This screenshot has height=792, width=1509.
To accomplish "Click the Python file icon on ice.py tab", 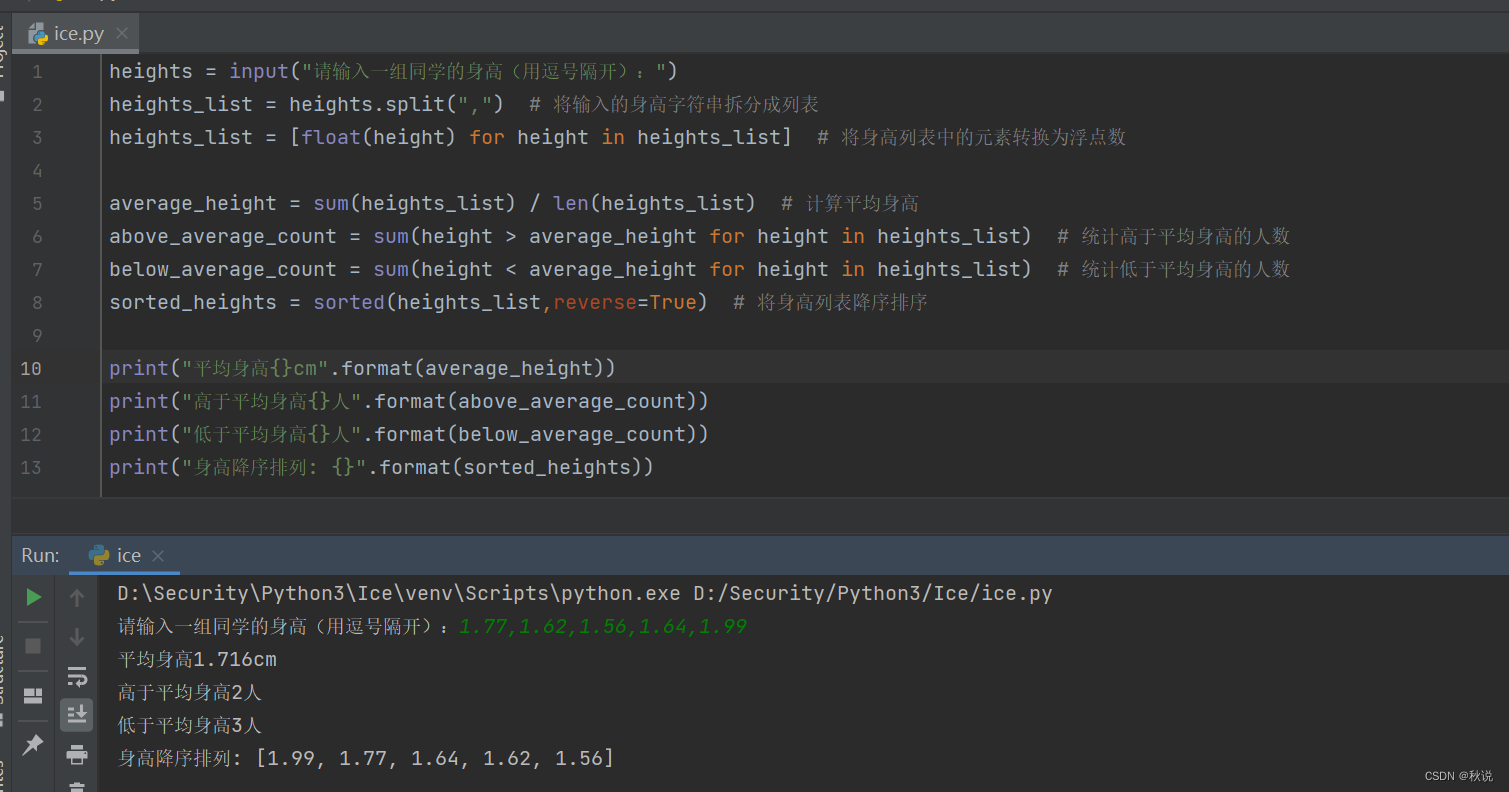I will click(x=38, y=33).
